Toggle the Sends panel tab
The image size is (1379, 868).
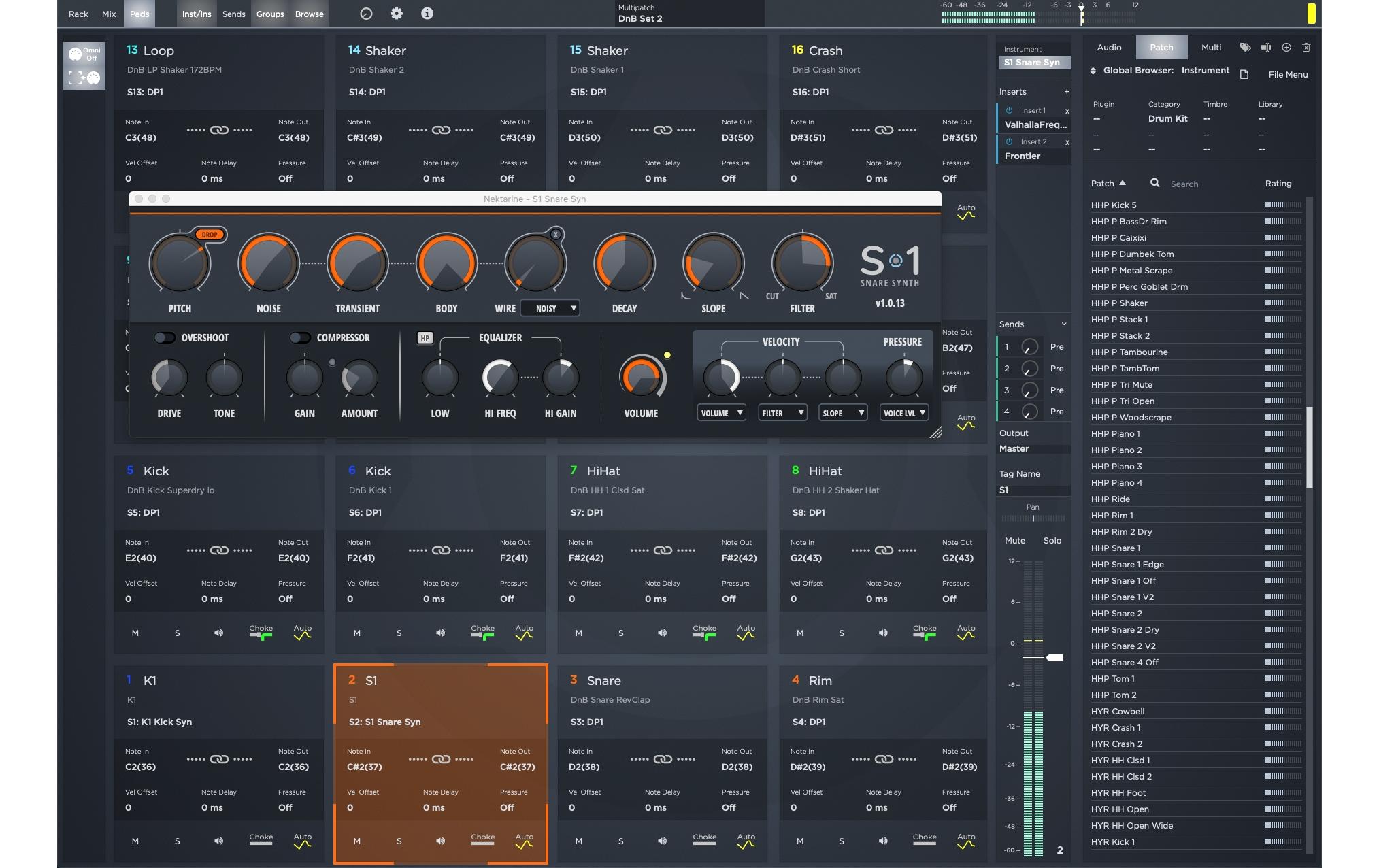tap(233, 14)
